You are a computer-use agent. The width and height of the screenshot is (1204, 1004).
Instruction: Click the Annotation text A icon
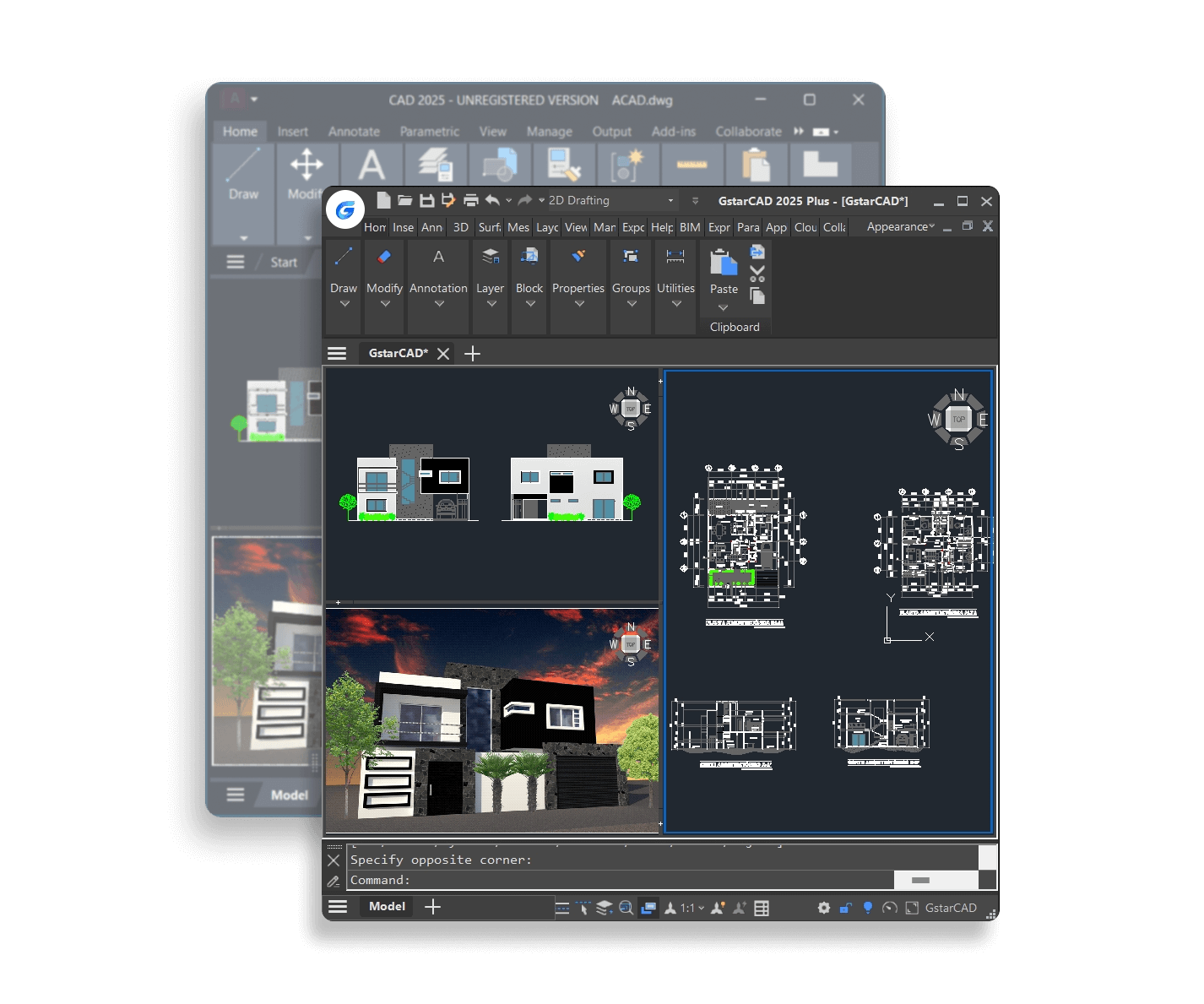(x=438, y=257)
